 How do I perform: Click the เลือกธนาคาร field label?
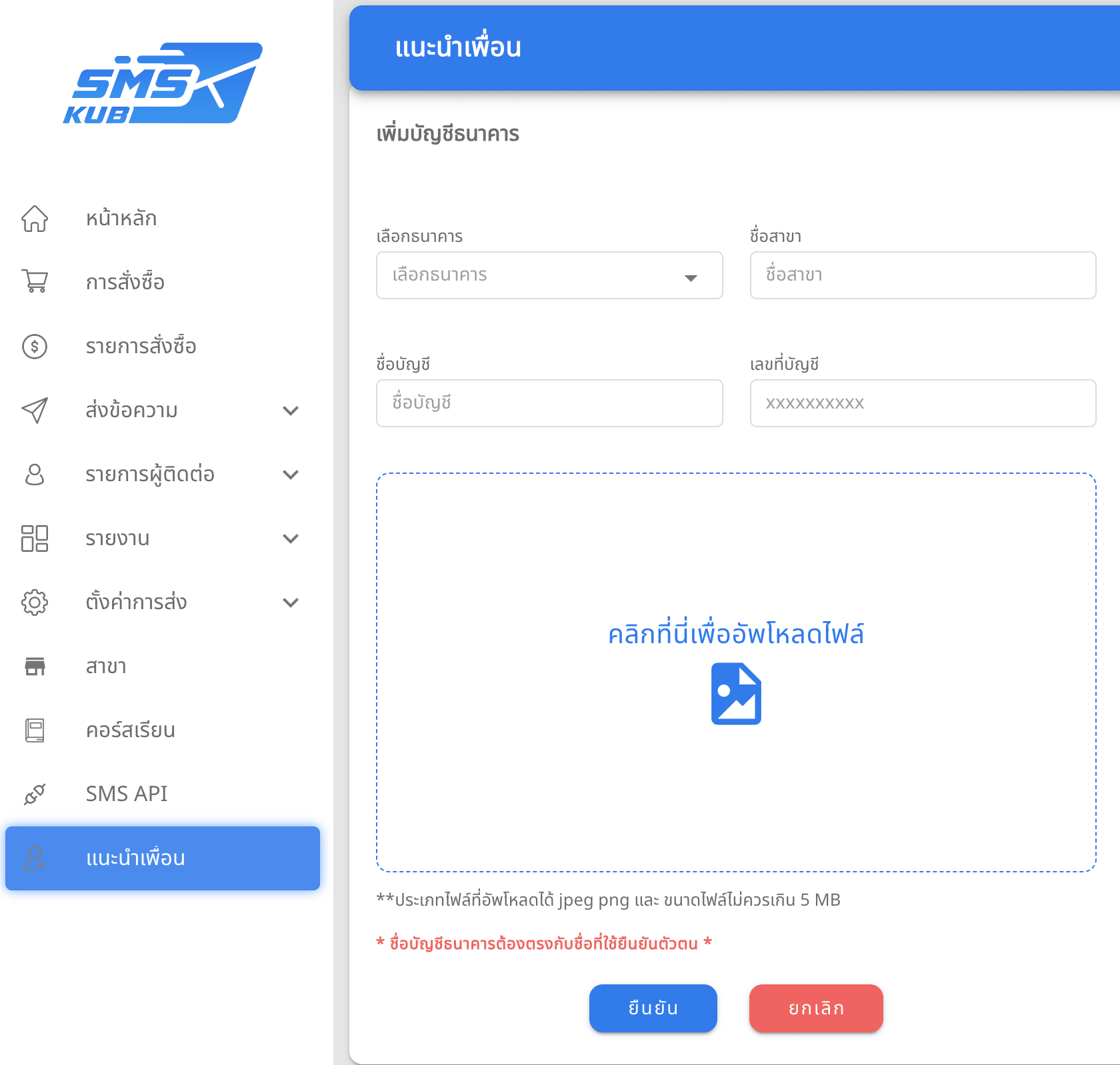tap(419, 237)
